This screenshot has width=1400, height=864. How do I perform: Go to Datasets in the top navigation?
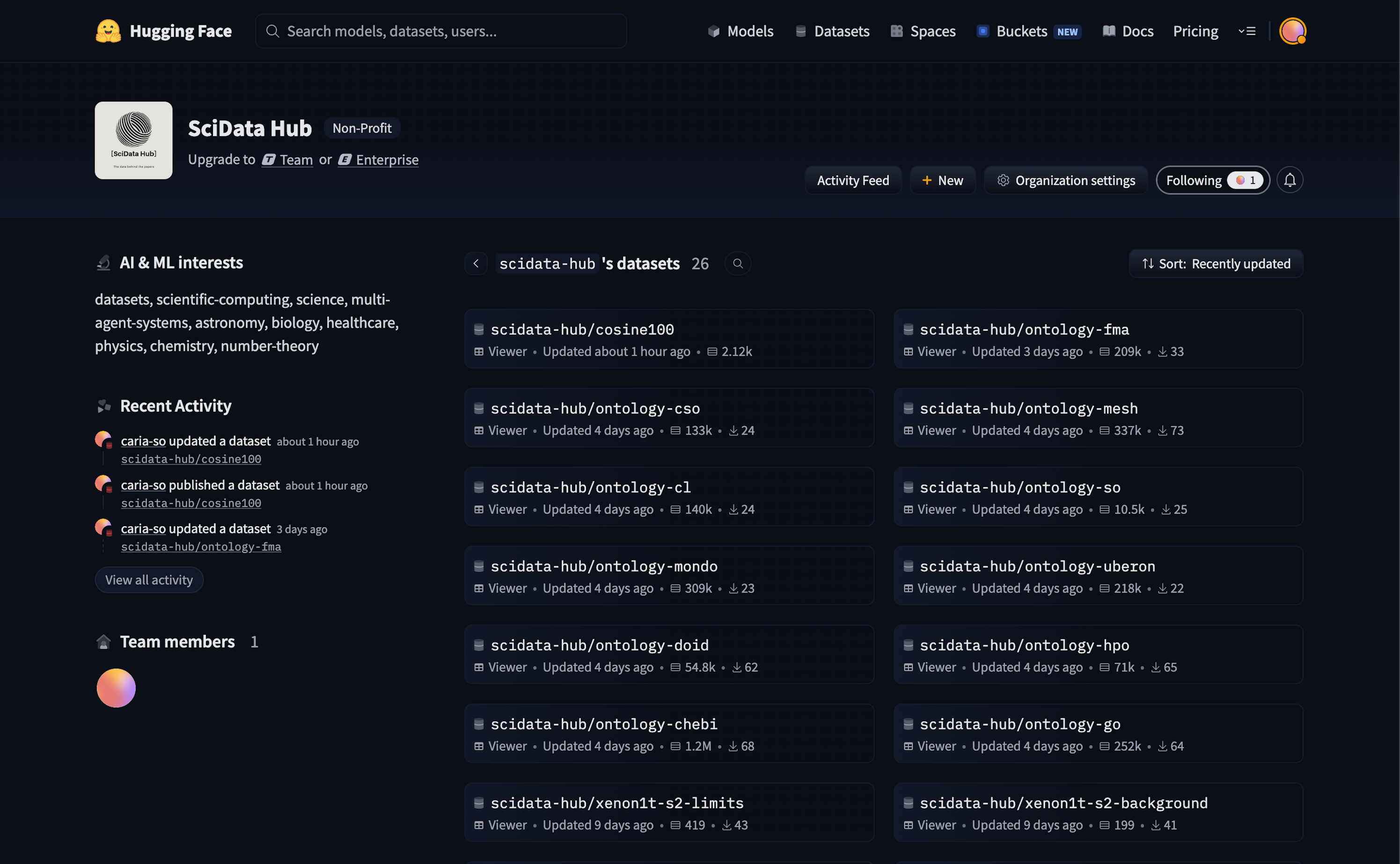point(833,31)
